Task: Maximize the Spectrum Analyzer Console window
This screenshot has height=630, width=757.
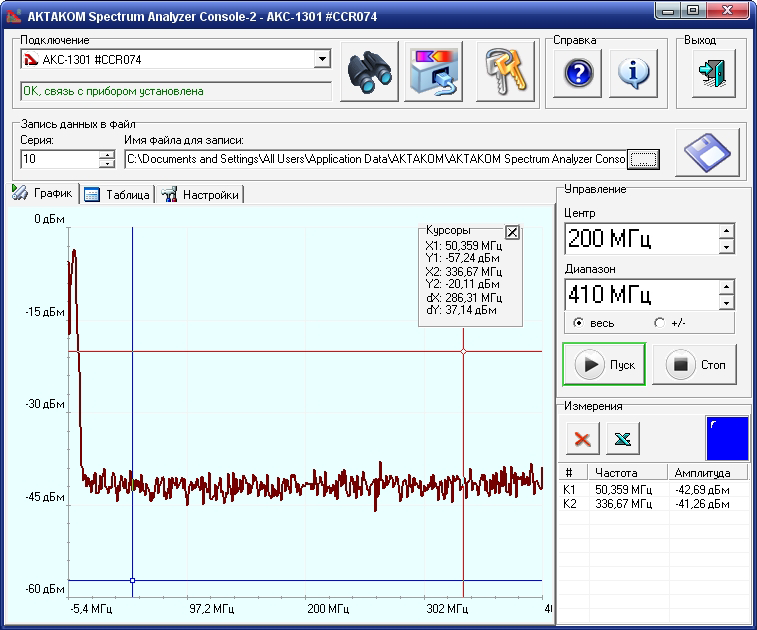Action: pyautogui.click(x=693, y=11)
